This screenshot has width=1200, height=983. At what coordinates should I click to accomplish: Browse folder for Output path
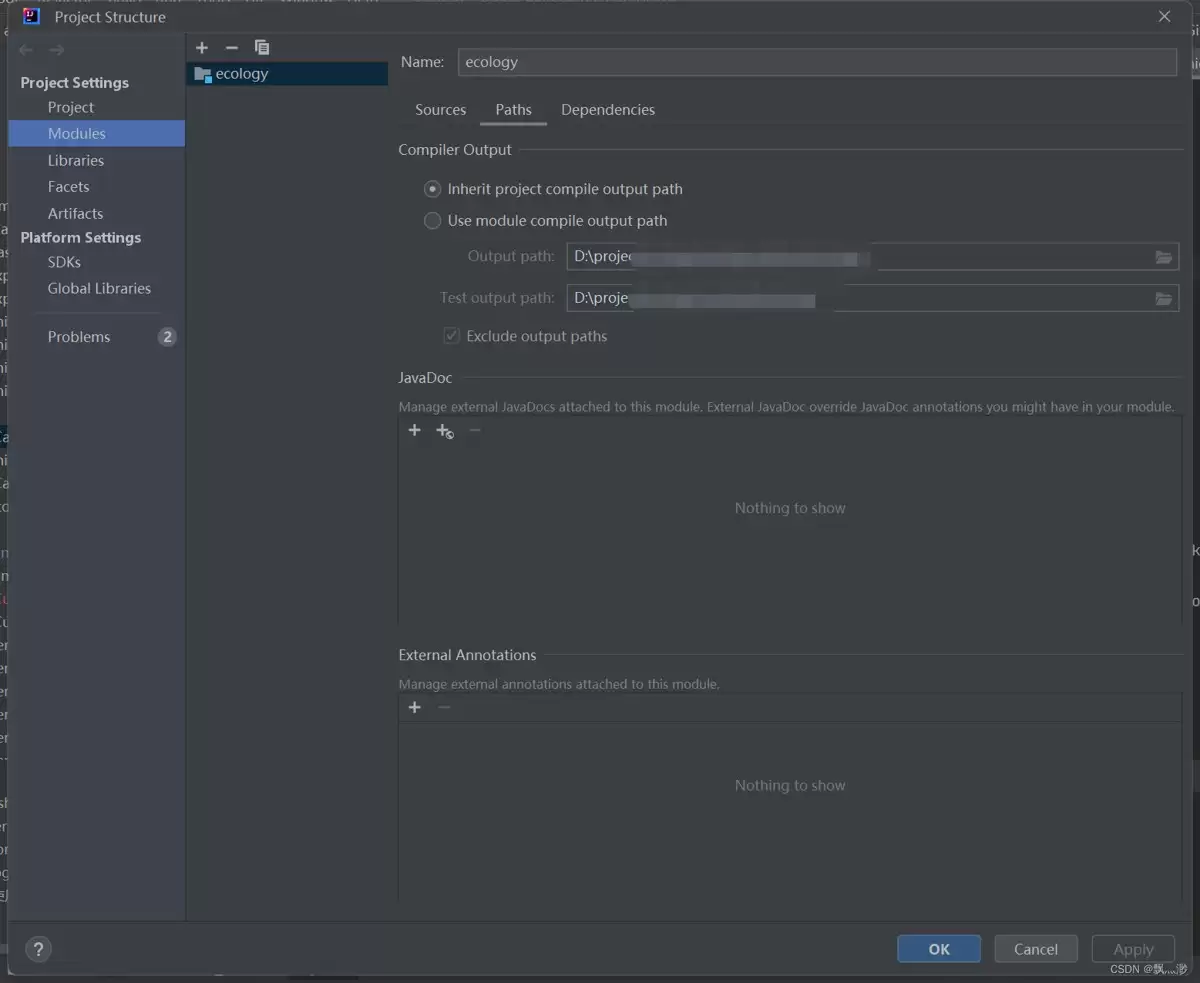(x=1163, y=257)
